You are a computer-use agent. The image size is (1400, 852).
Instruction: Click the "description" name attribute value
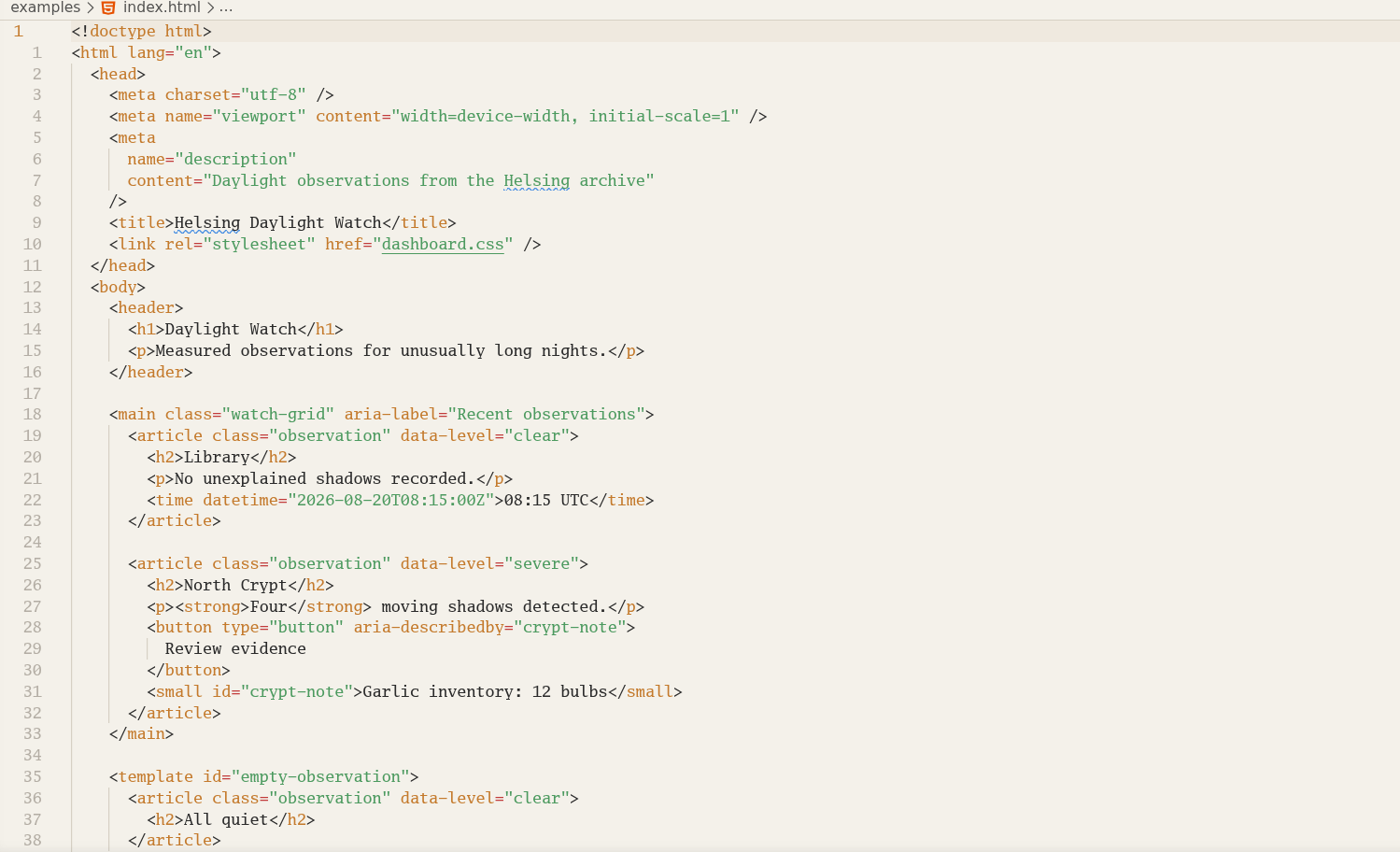tap(235, 160)
